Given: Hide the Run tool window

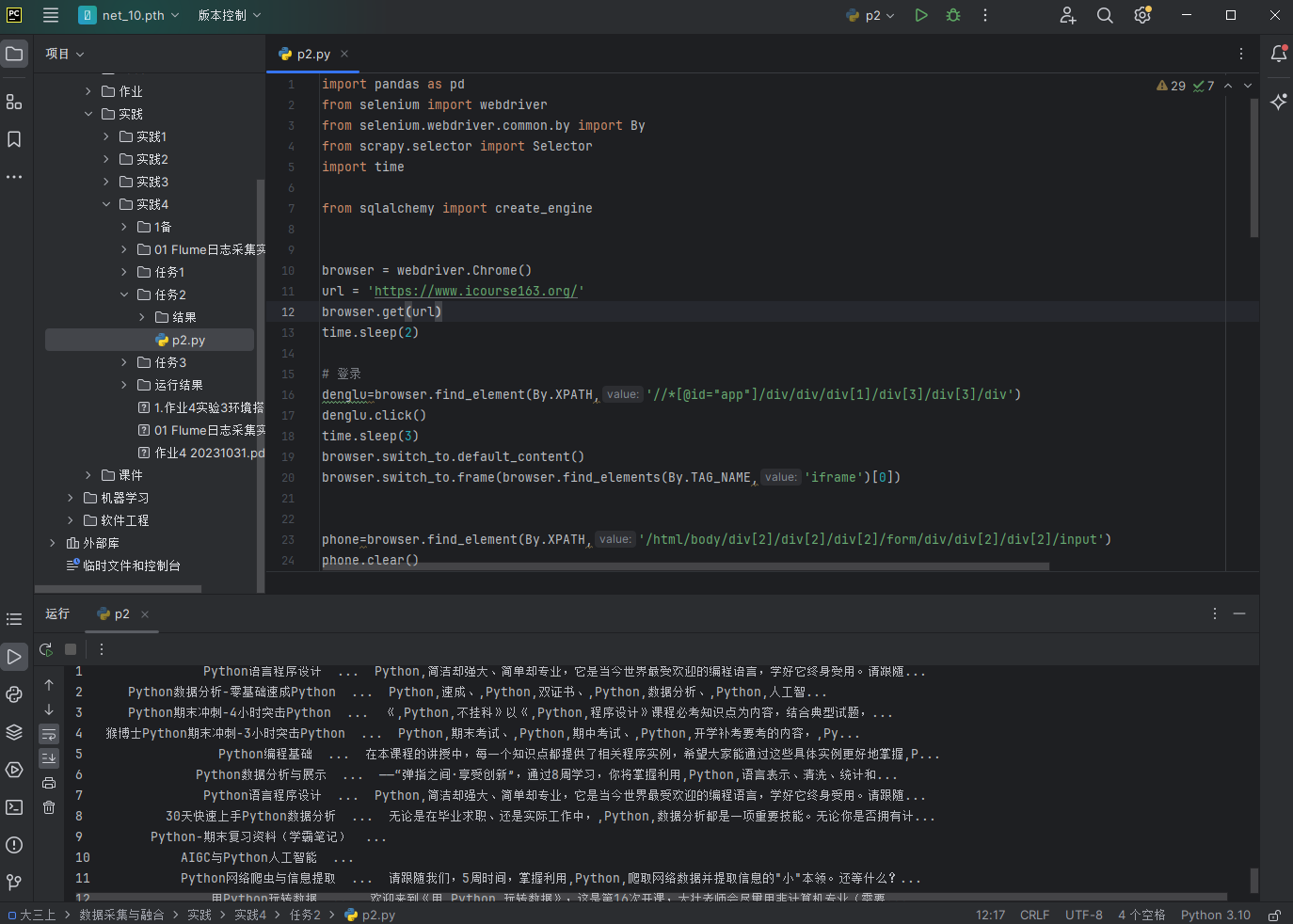Looking at the screenshot, I should click(1239, 613).
